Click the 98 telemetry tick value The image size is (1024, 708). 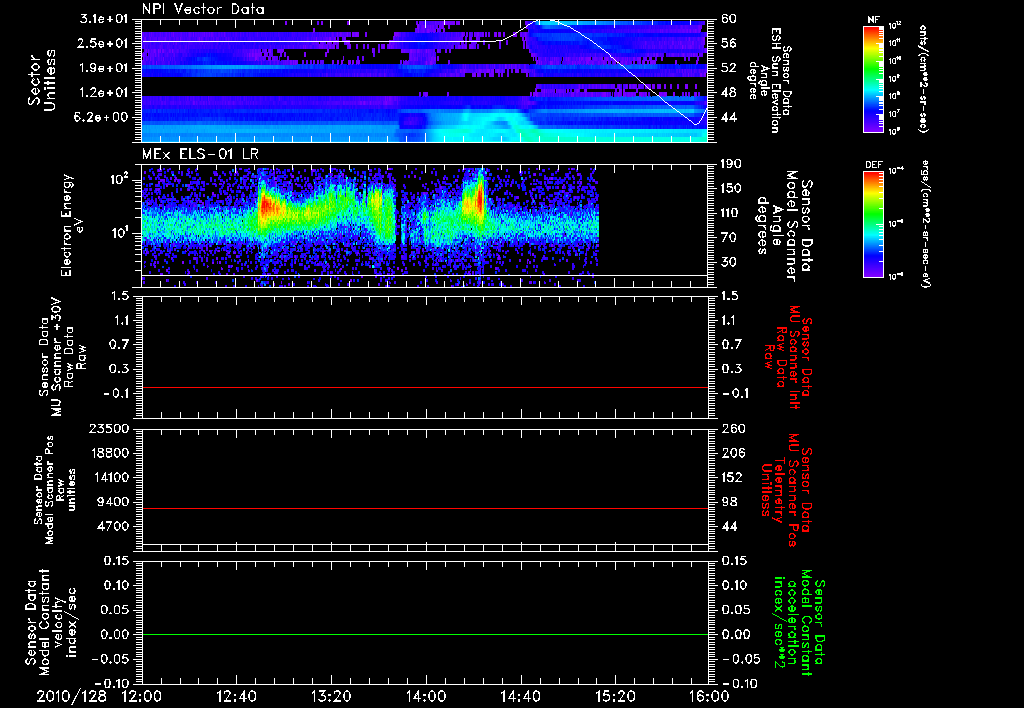pos(729,502)
